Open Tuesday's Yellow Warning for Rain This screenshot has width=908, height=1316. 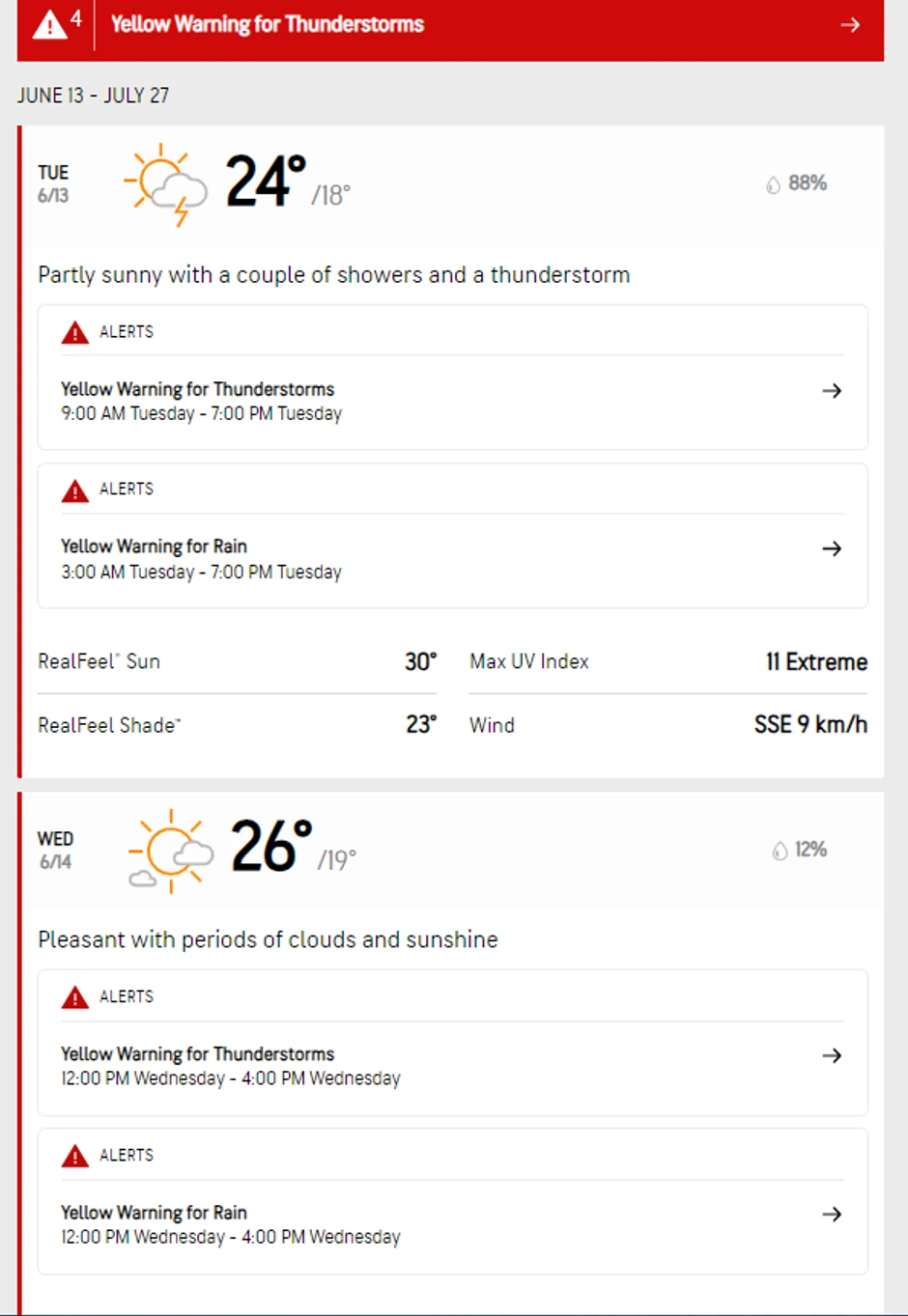[155, 546]
